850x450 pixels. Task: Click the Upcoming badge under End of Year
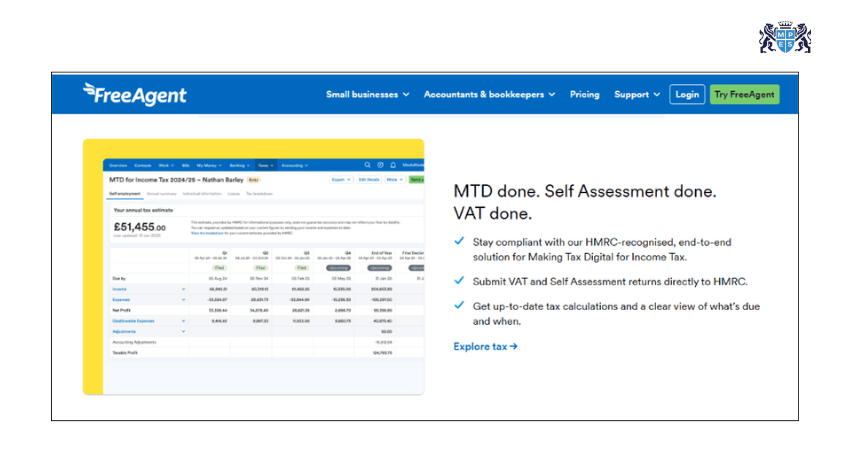(x=379, y=268)
